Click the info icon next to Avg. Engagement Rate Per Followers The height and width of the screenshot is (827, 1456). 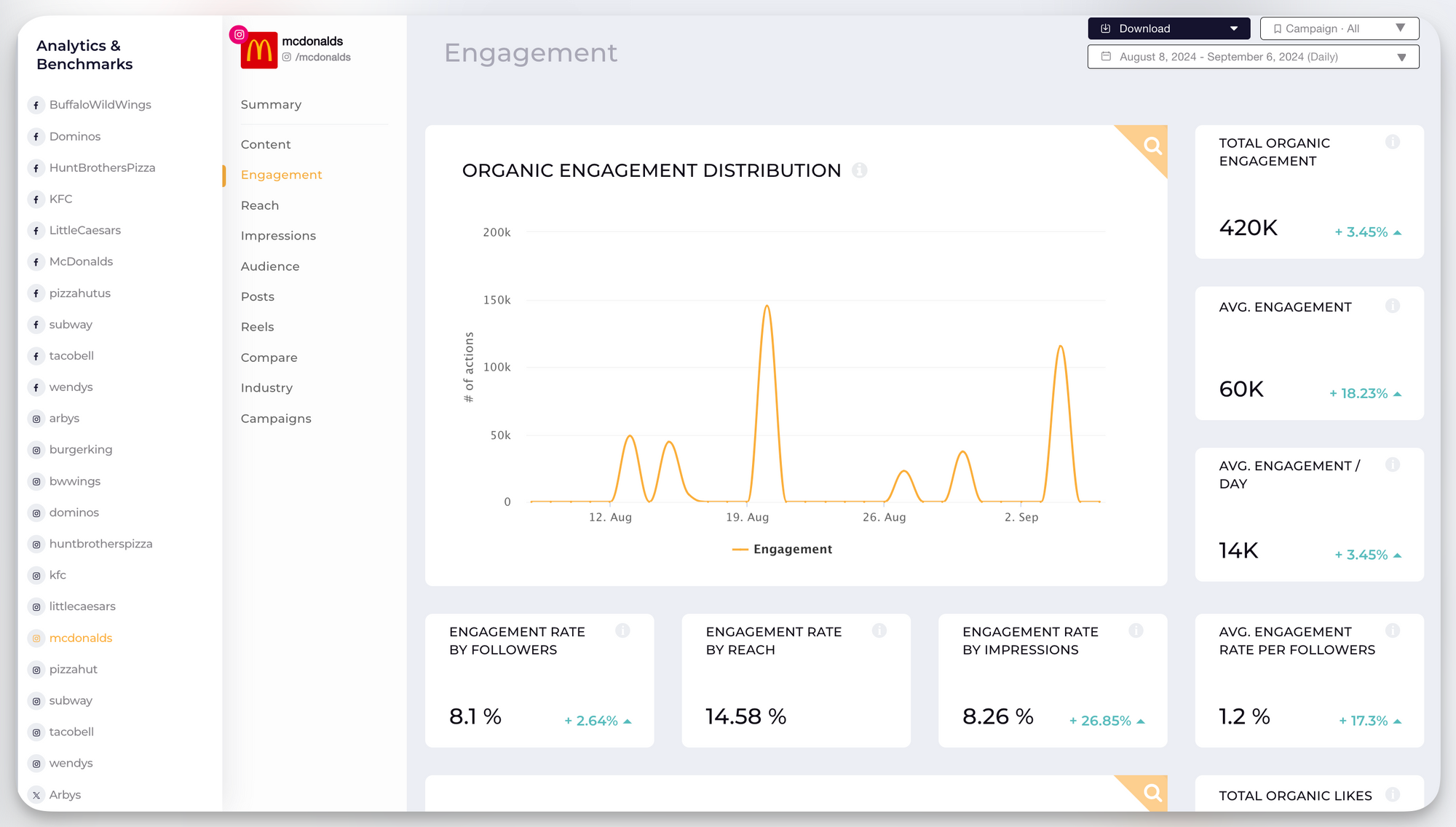click(x=1393, y=630)
